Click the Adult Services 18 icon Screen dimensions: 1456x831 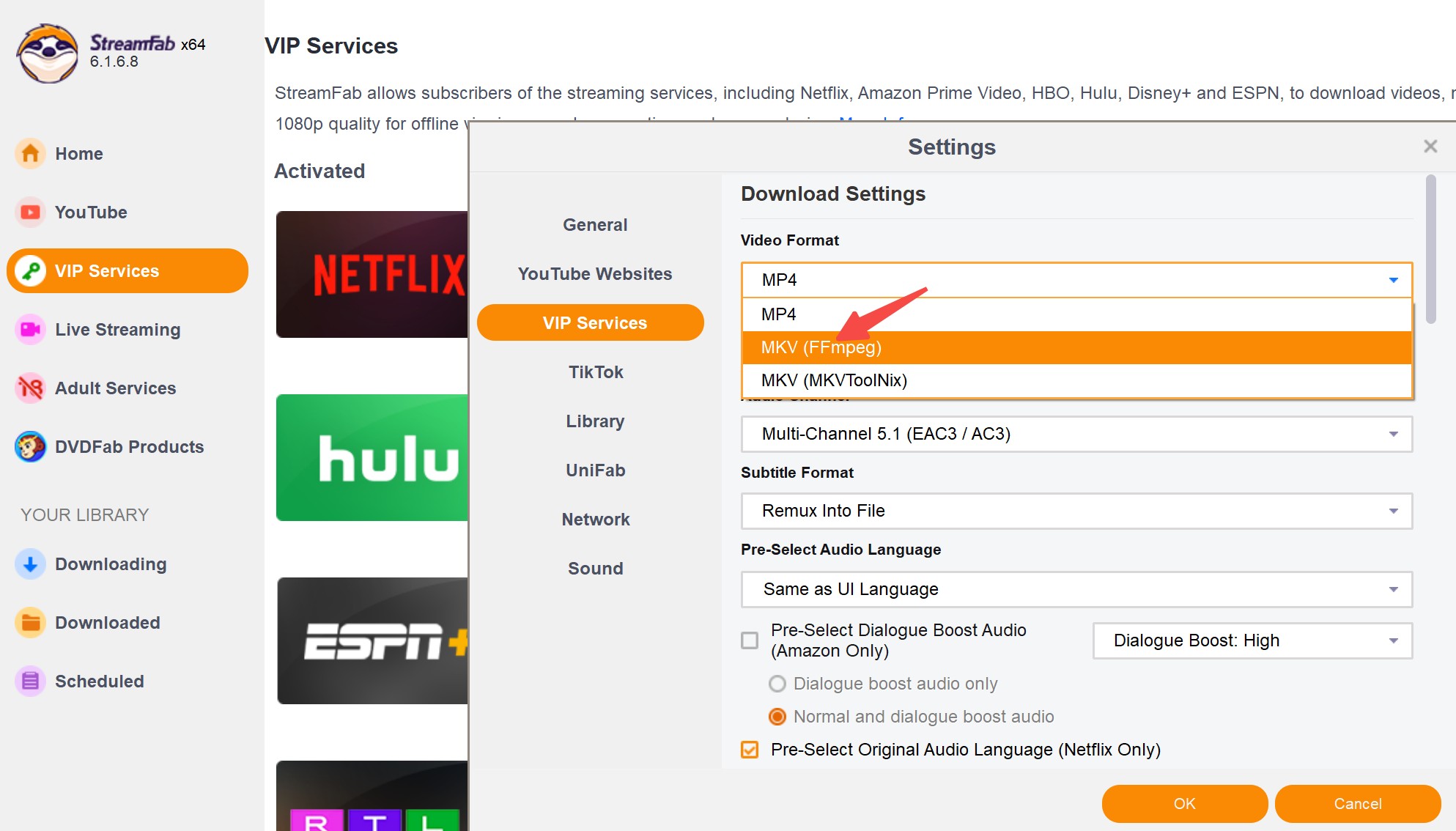(30, 388)
